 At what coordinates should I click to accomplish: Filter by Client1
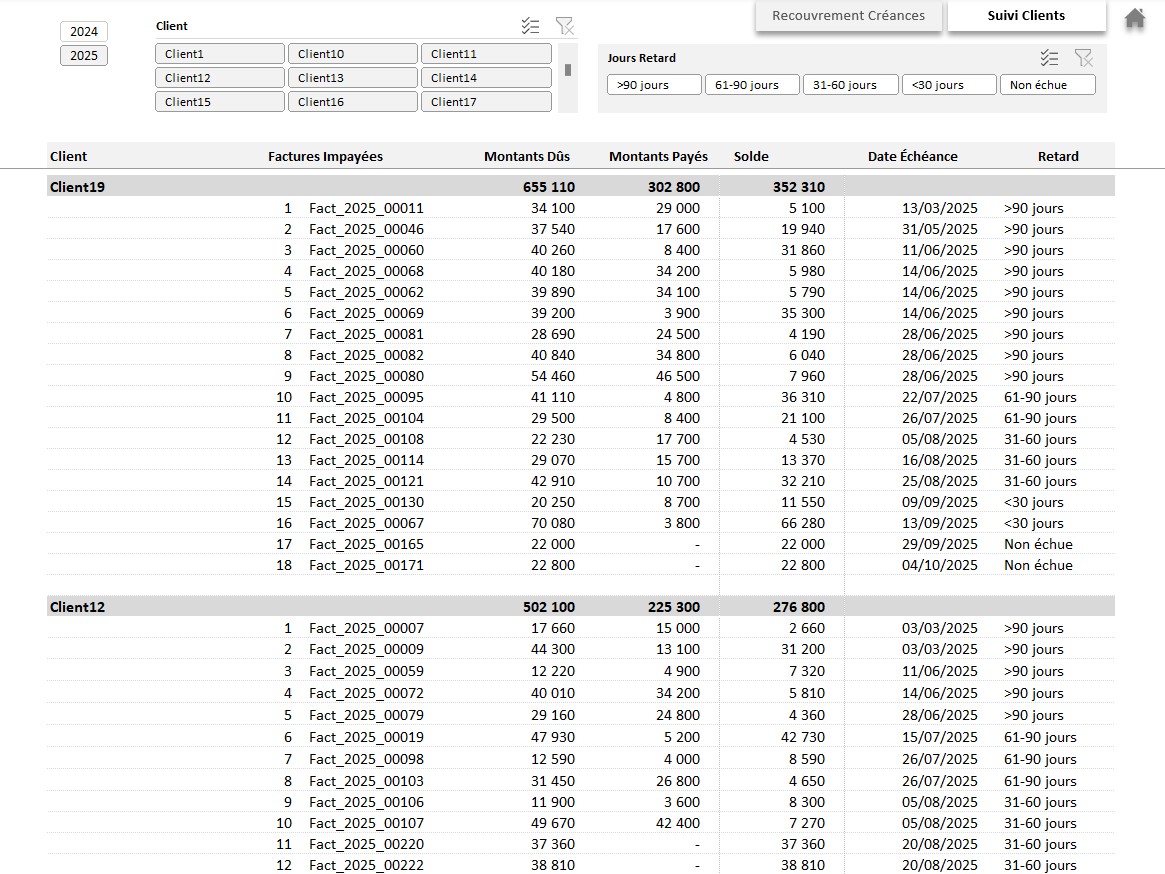coord(220,54)
